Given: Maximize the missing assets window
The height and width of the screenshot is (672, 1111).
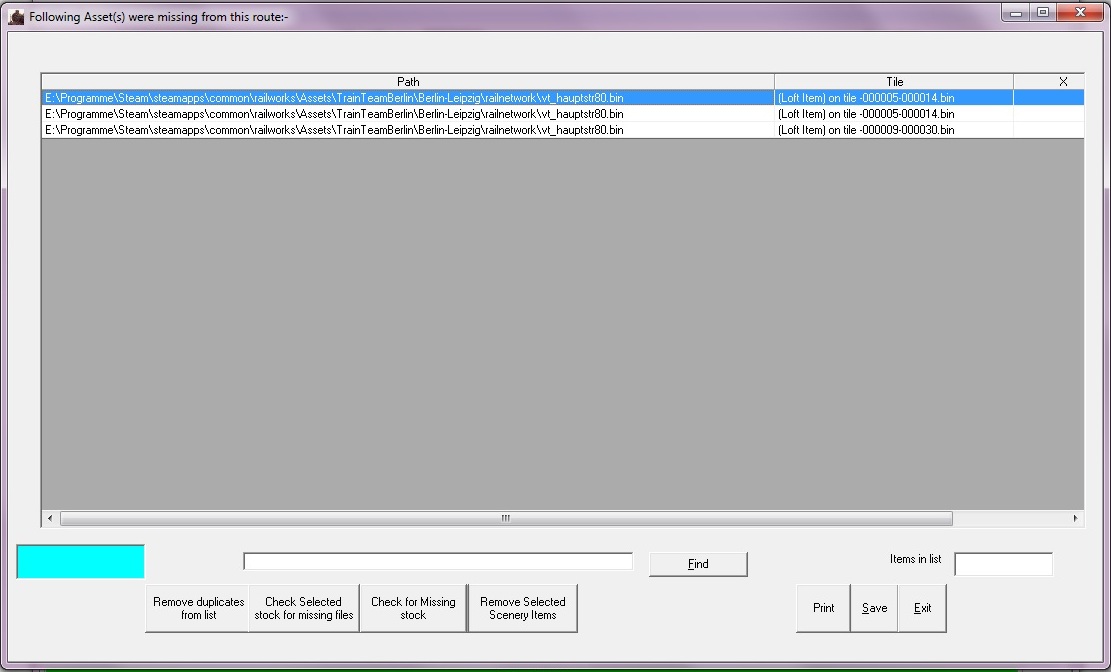Looking at the screenshot, I should click(1043, 12).
